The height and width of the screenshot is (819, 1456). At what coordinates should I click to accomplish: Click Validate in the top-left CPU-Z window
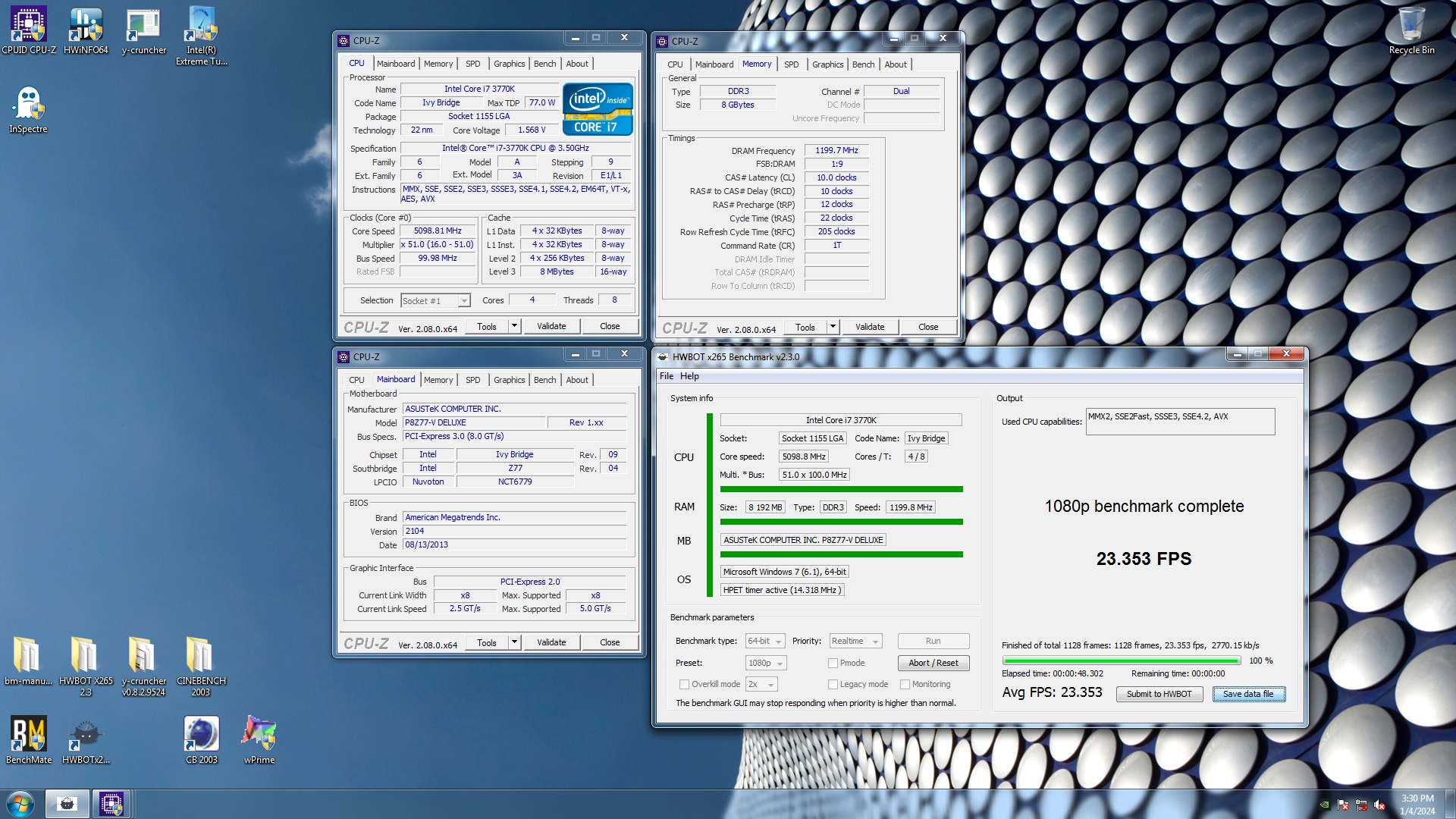pos(551,326)
